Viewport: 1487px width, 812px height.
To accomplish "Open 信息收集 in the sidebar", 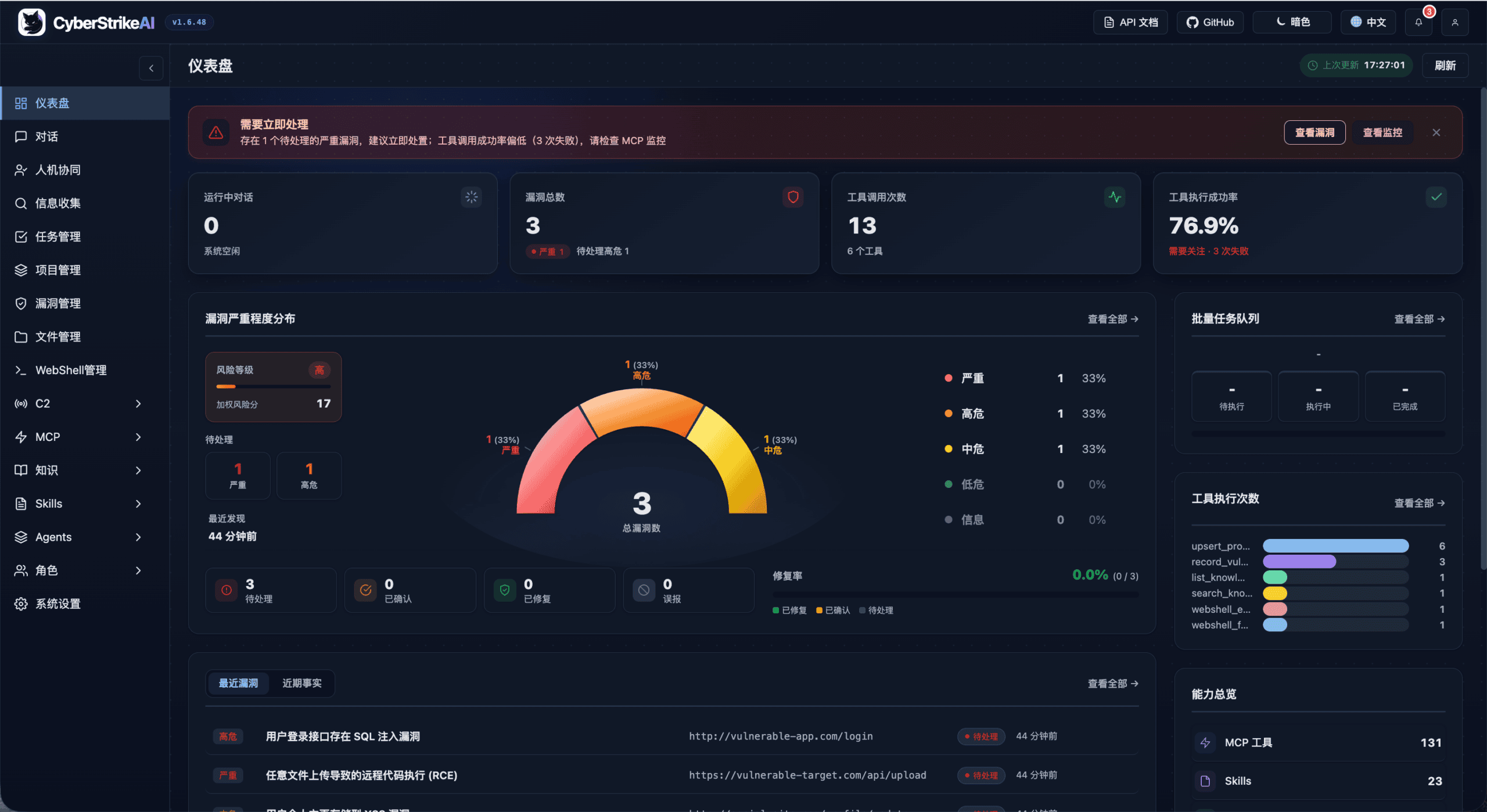I will [x=85, y=203].
